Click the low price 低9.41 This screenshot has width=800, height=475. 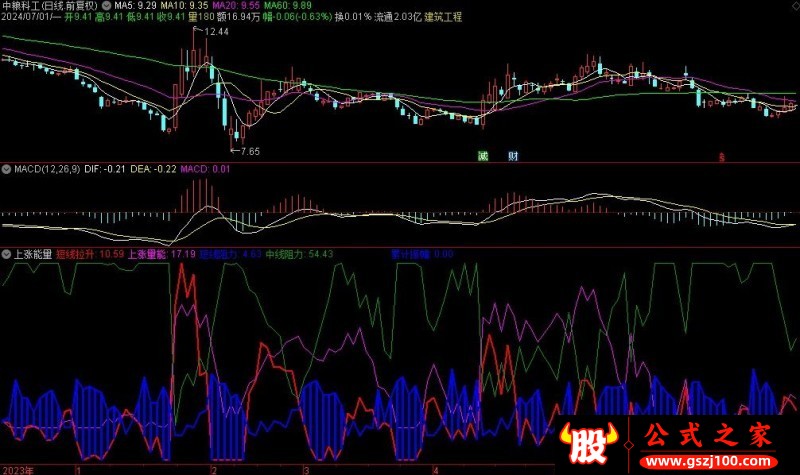[140, 17]
